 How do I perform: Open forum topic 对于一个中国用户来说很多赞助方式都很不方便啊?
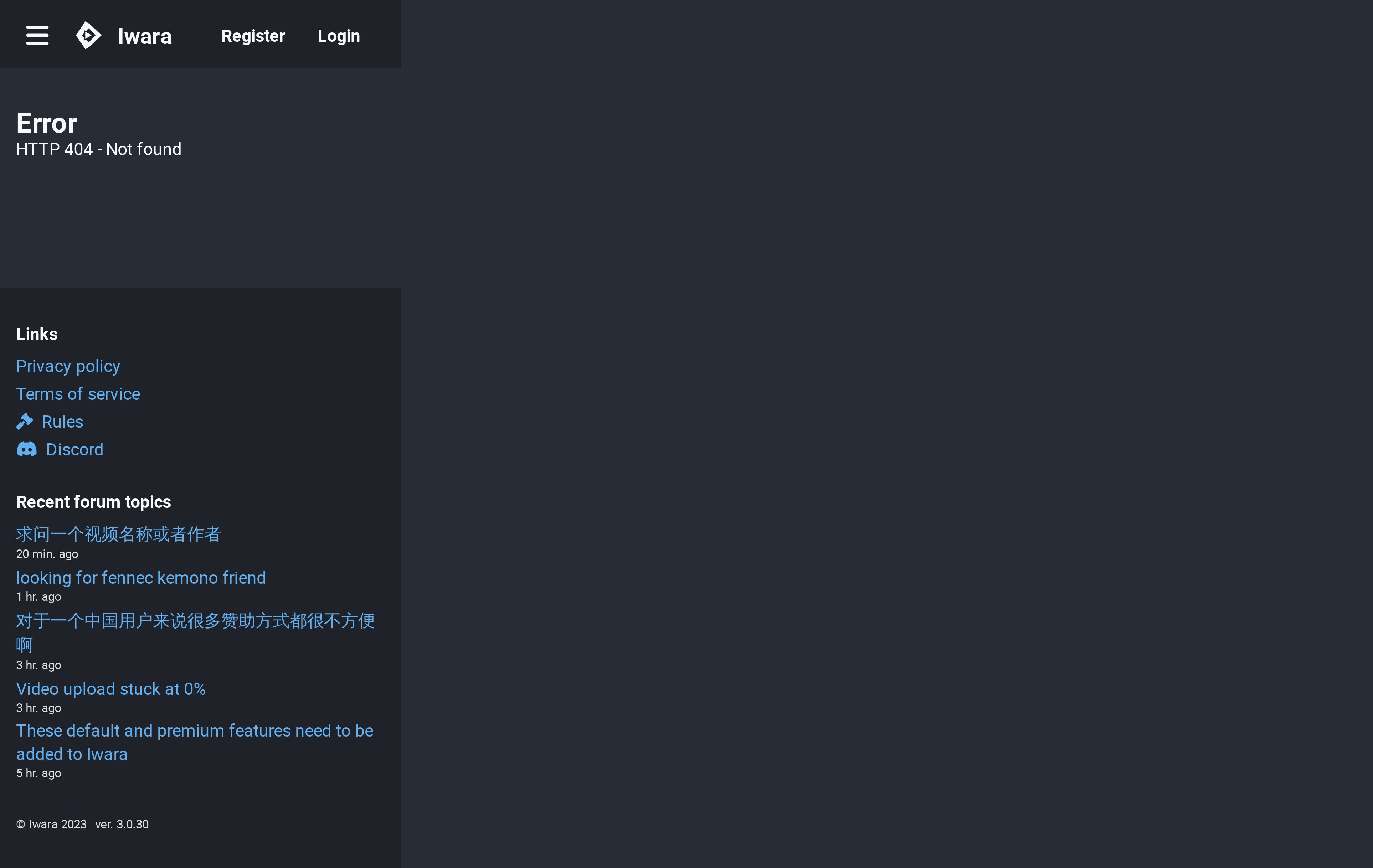[x=195, y=632]
